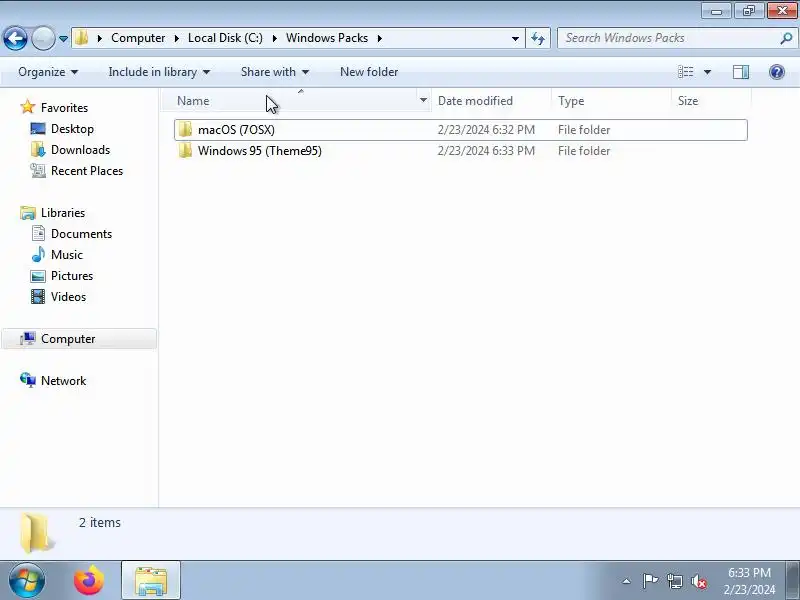Open the Organize menu
The height and width of the screenshot is (600, 800).
[48, 72]
